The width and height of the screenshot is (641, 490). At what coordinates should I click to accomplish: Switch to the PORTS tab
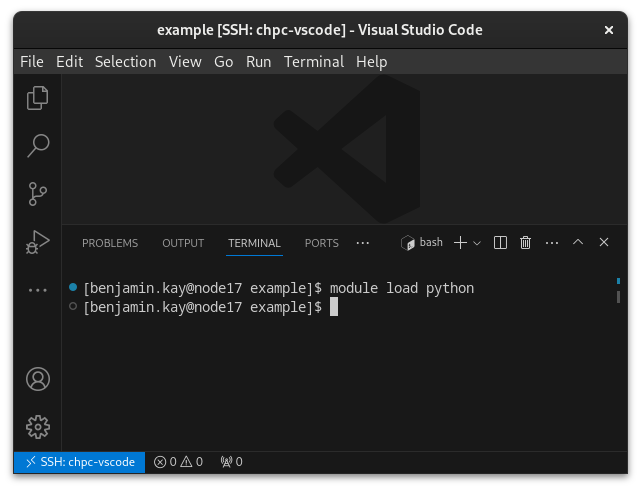(x=322, y=243)
